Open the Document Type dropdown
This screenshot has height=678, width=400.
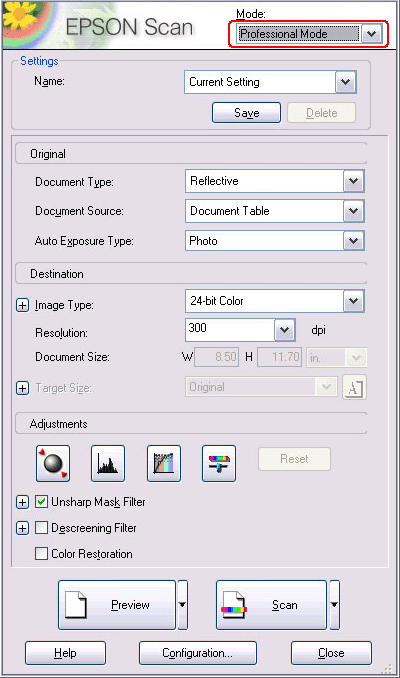(x=275, y=181)
